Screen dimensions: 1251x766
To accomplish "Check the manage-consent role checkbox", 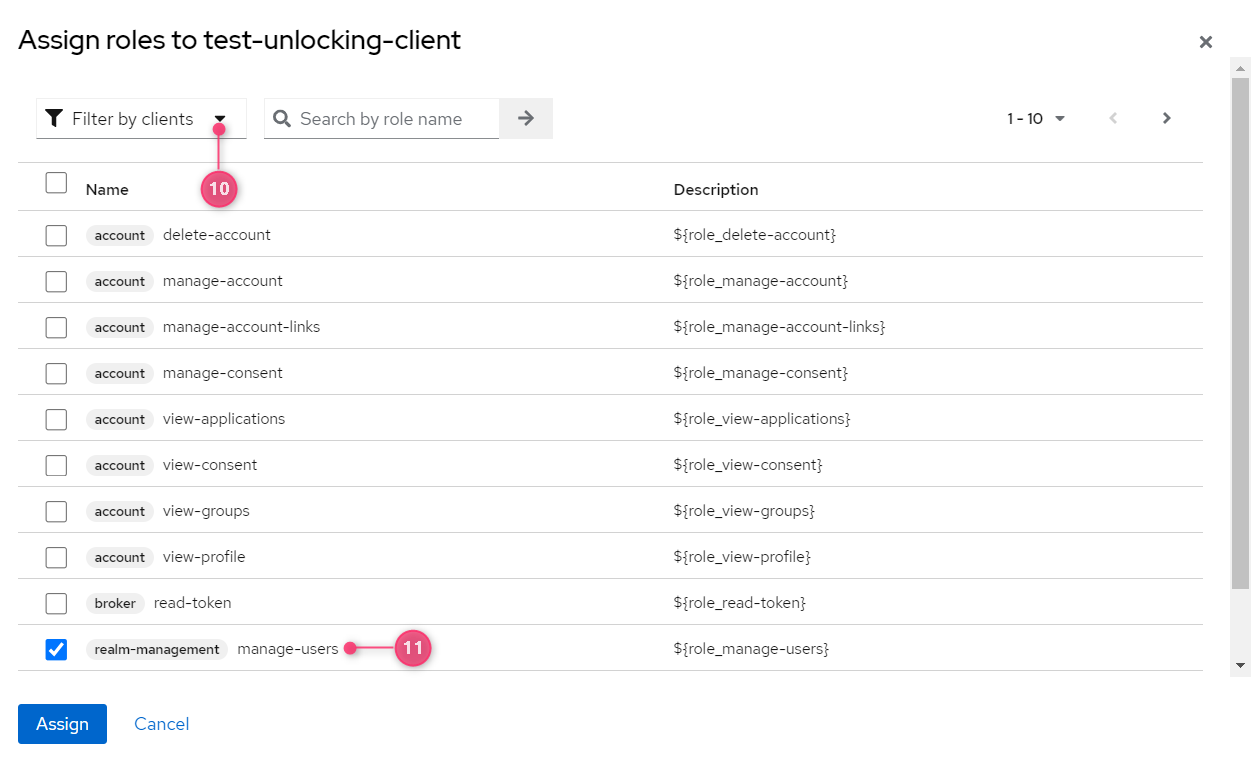I will pos(56,373).
